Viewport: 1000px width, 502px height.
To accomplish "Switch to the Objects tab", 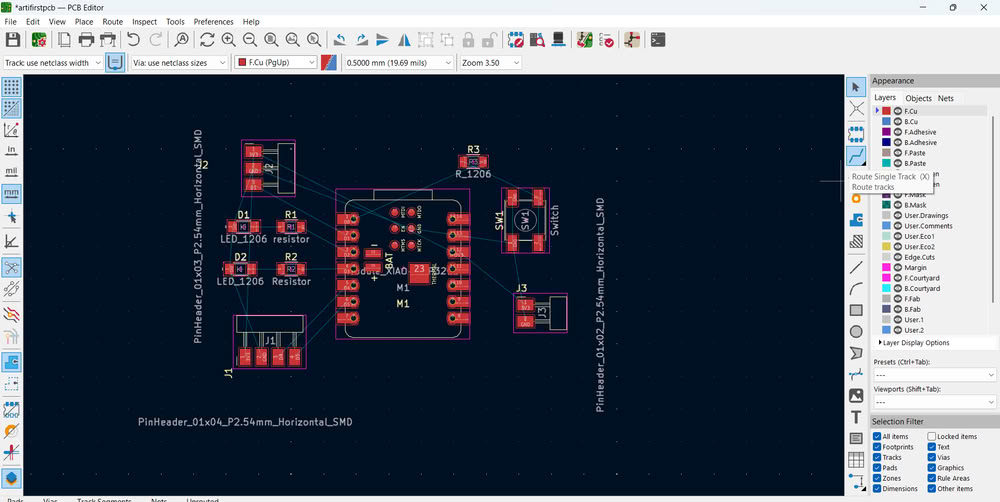I will [918, 98].
